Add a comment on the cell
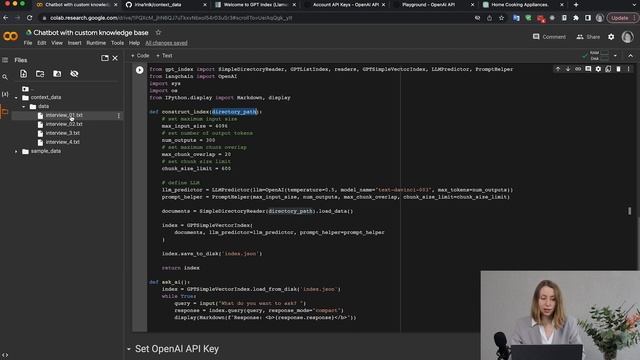 [x=588, y=69]
